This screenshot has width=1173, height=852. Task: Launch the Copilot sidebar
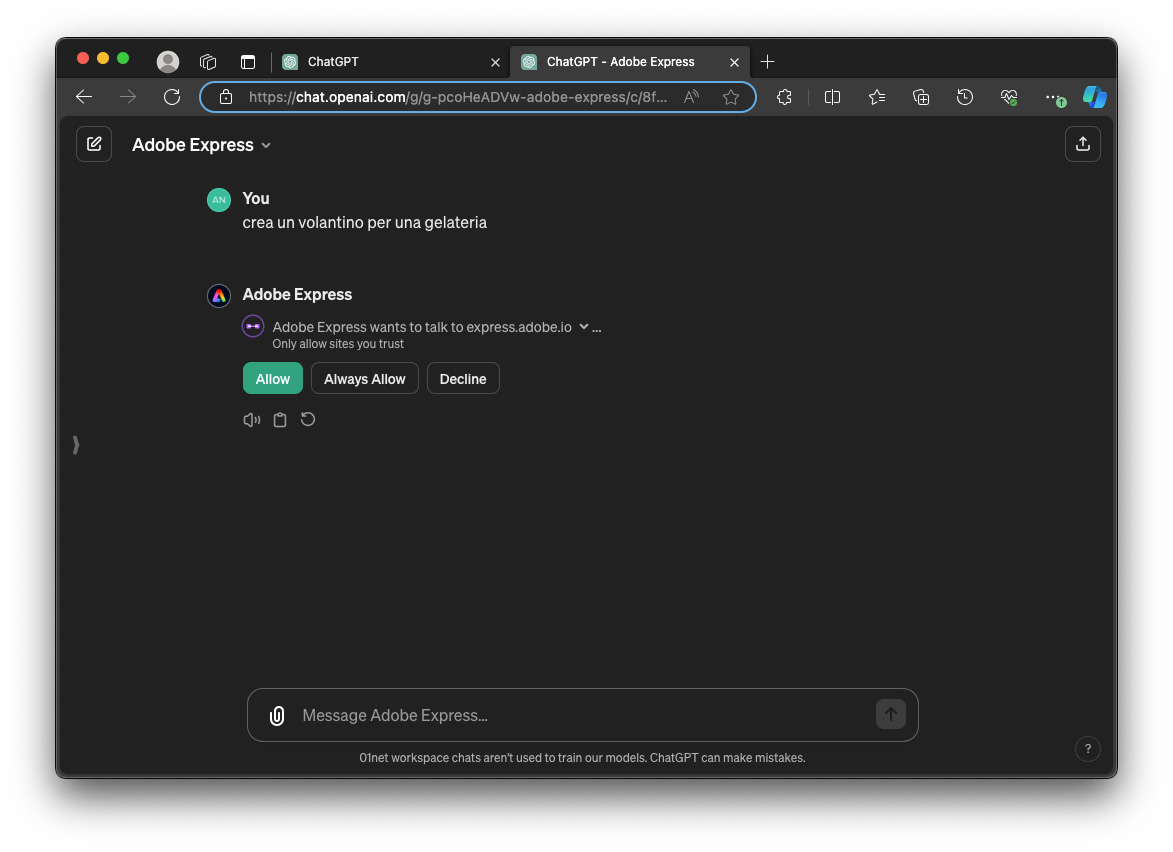pyautogui.click(x=1094, y=97)
